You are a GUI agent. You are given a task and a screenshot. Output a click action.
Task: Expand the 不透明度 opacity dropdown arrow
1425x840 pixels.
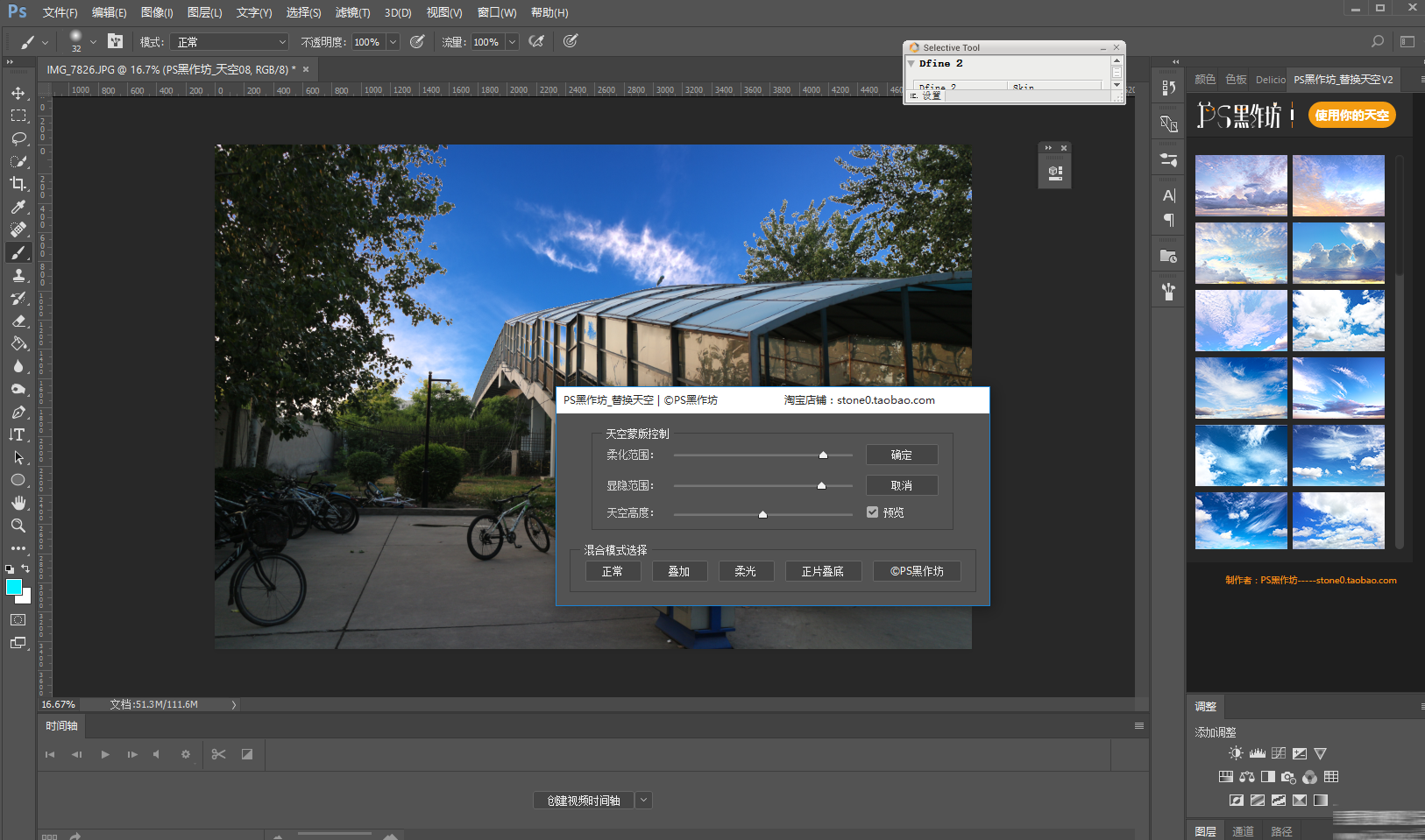click(393, 42)
